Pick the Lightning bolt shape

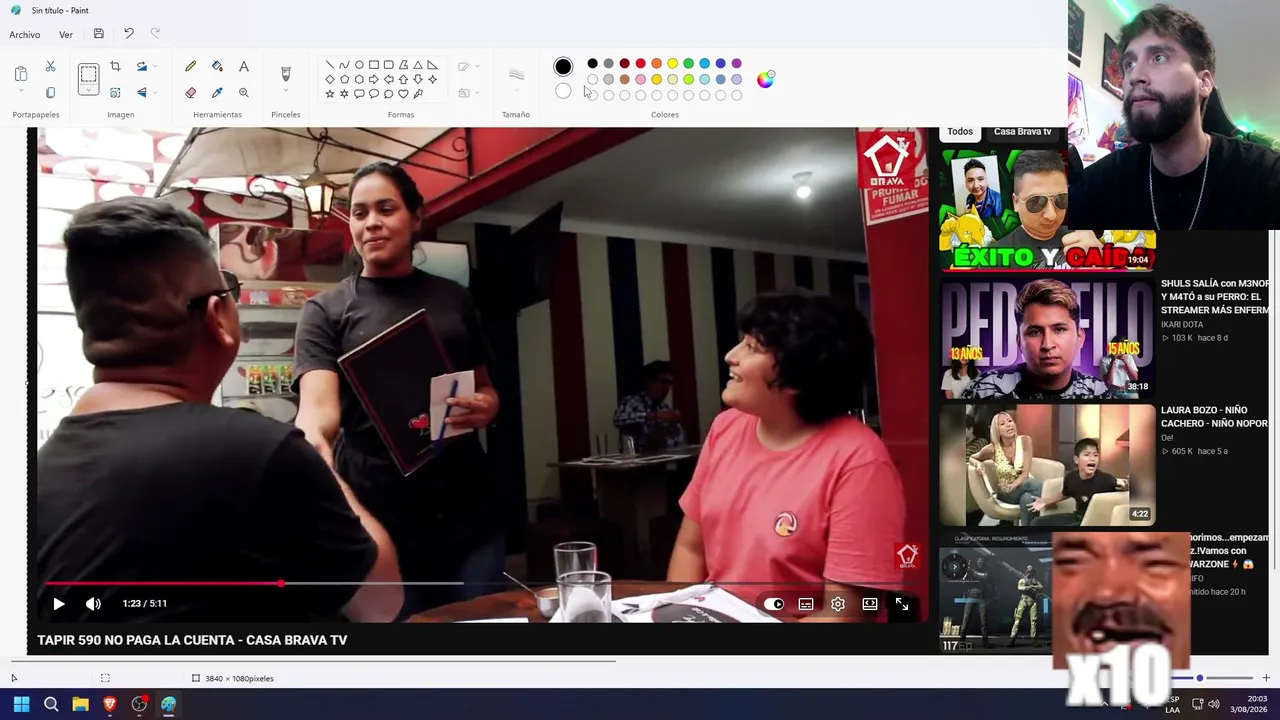point(418,94)
